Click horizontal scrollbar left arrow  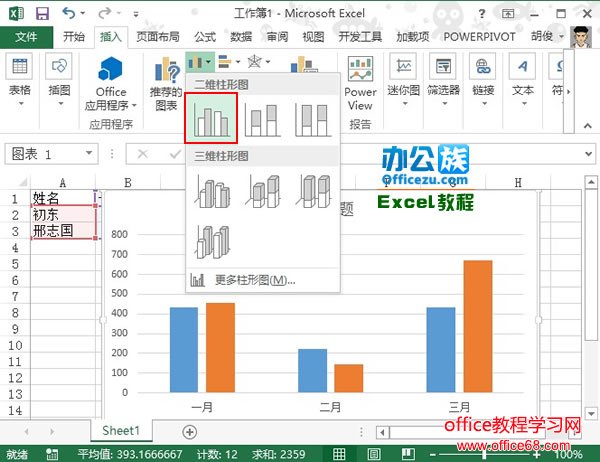[382, 433]
